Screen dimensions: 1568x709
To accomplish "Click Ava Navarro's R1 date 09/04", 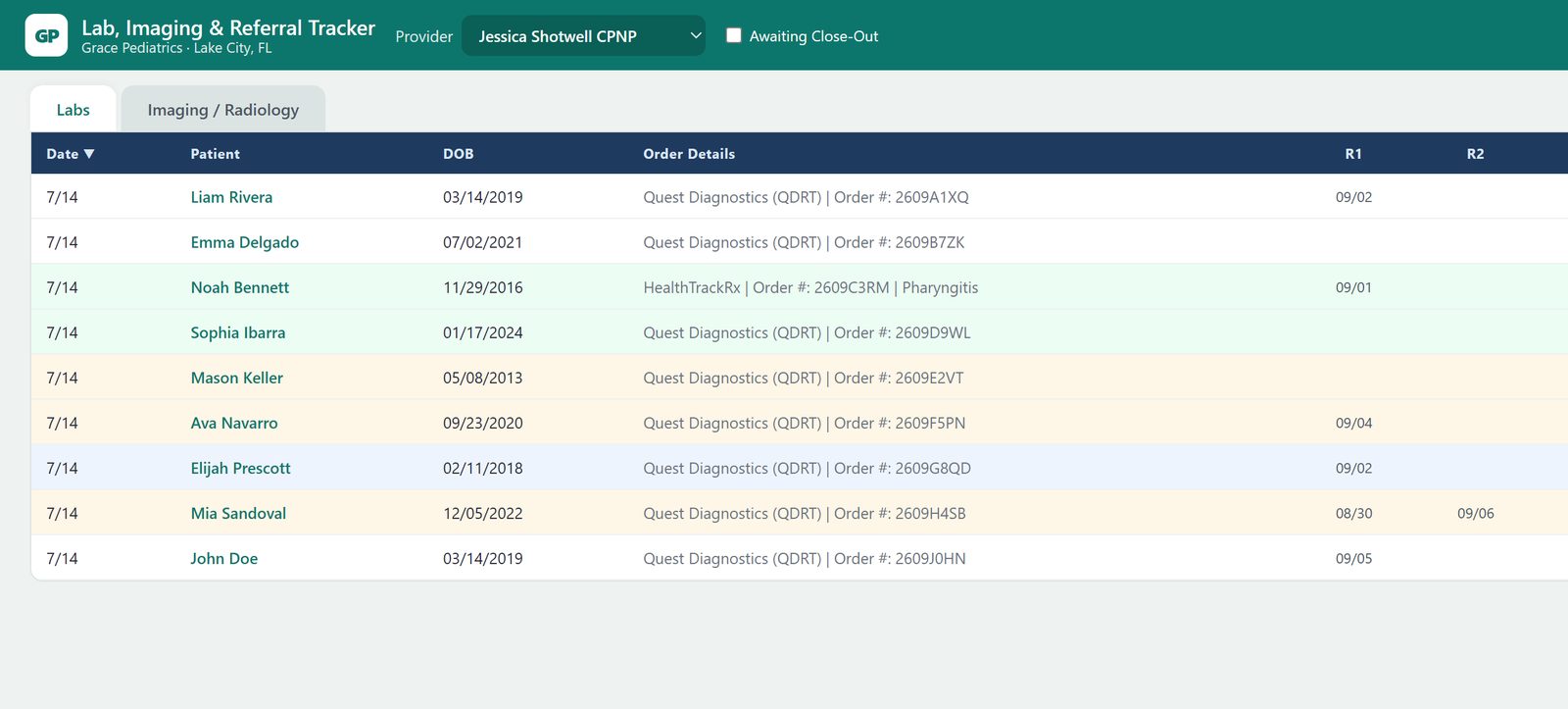I will tap(1353, 423).
